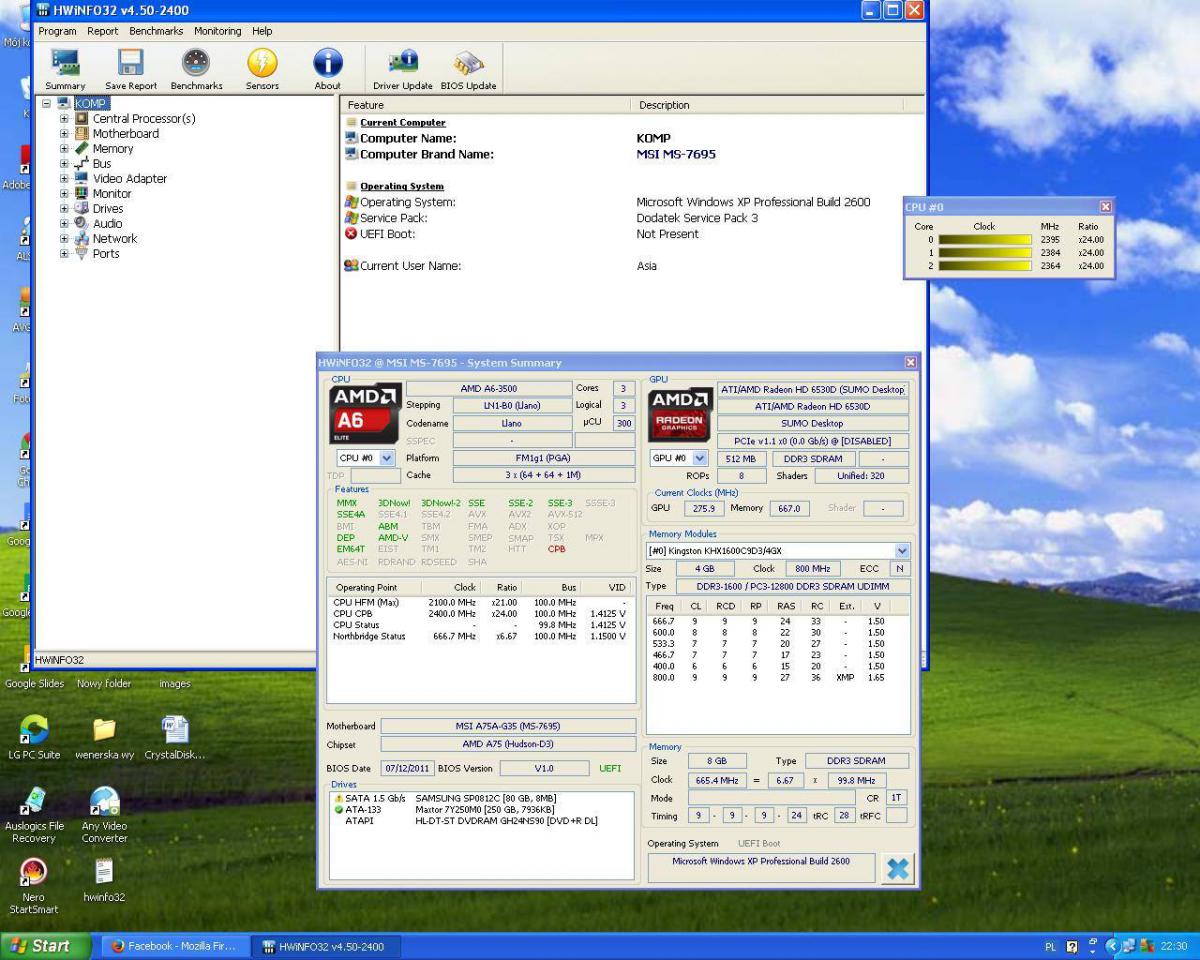1200x960 pixels.
Task: Select the 'Operating System:' feature row
Action: (x=630, y=202)
